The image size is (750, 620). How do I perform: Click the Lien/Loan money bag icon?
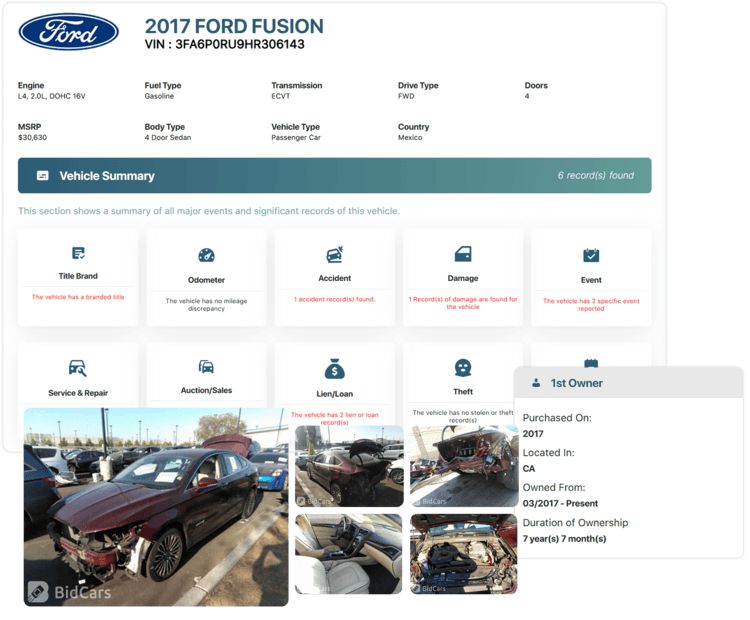pyautogui.click(x=334, y=369)
